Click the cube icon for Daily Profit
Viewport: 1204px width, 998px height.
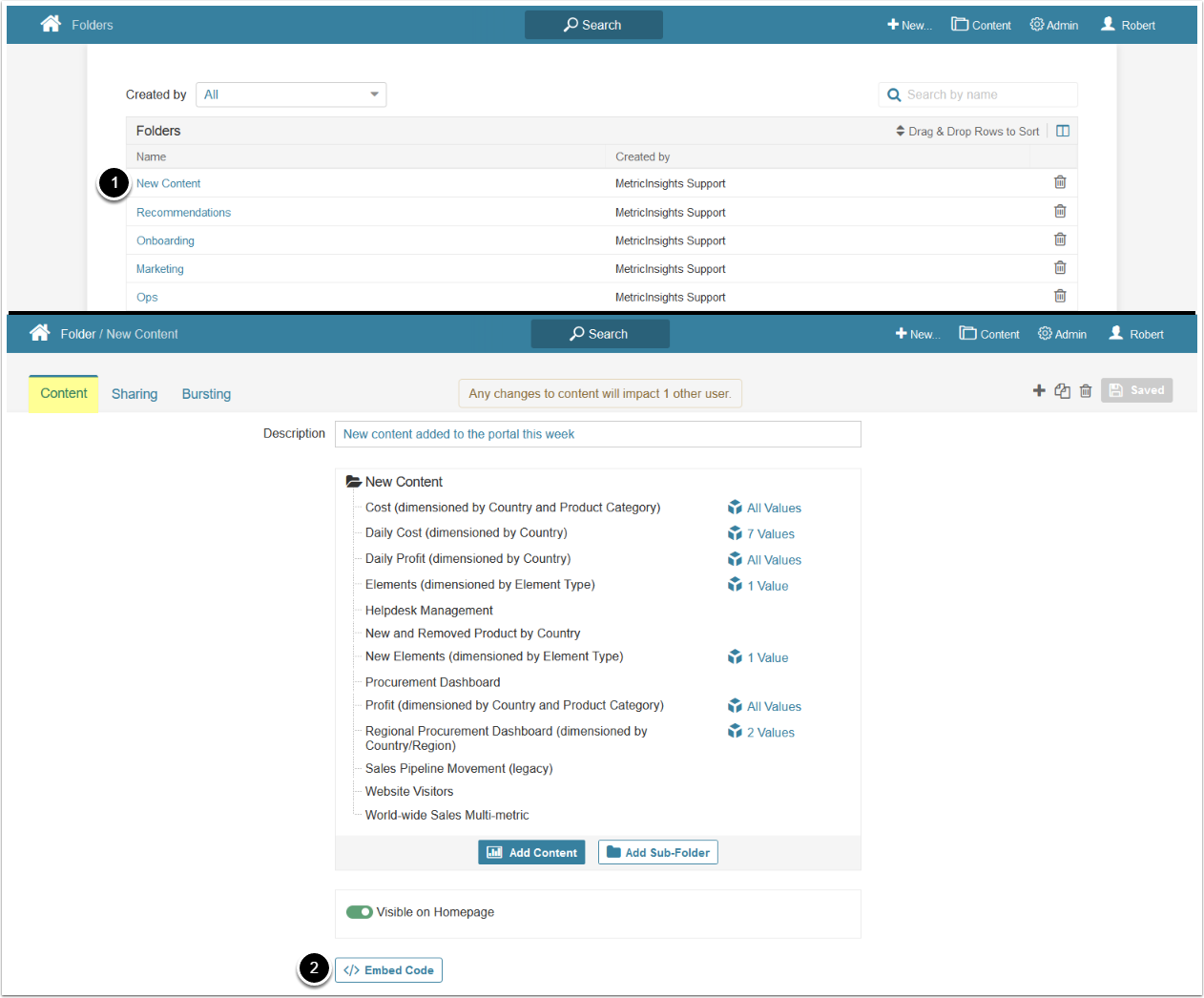click(x=735, y=559)
